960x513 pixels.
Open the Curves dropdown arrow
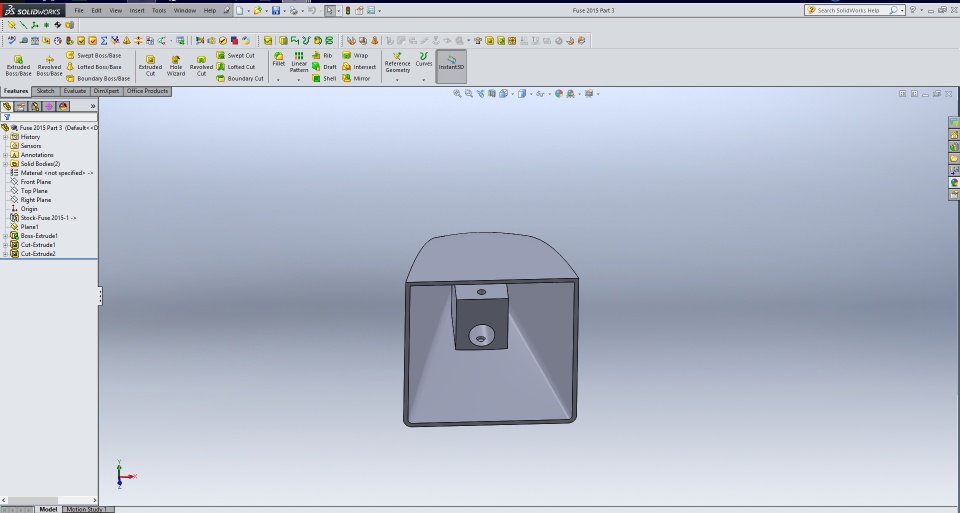[424, 80]
